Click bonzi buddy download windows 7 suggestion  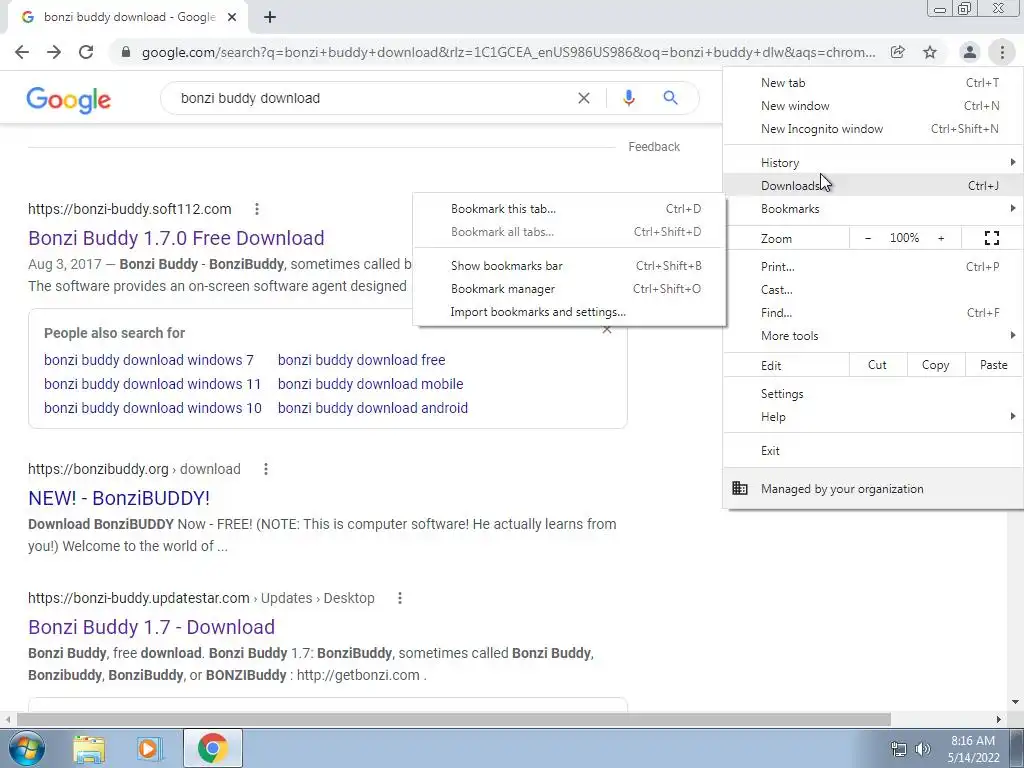[x=149, y=360]
